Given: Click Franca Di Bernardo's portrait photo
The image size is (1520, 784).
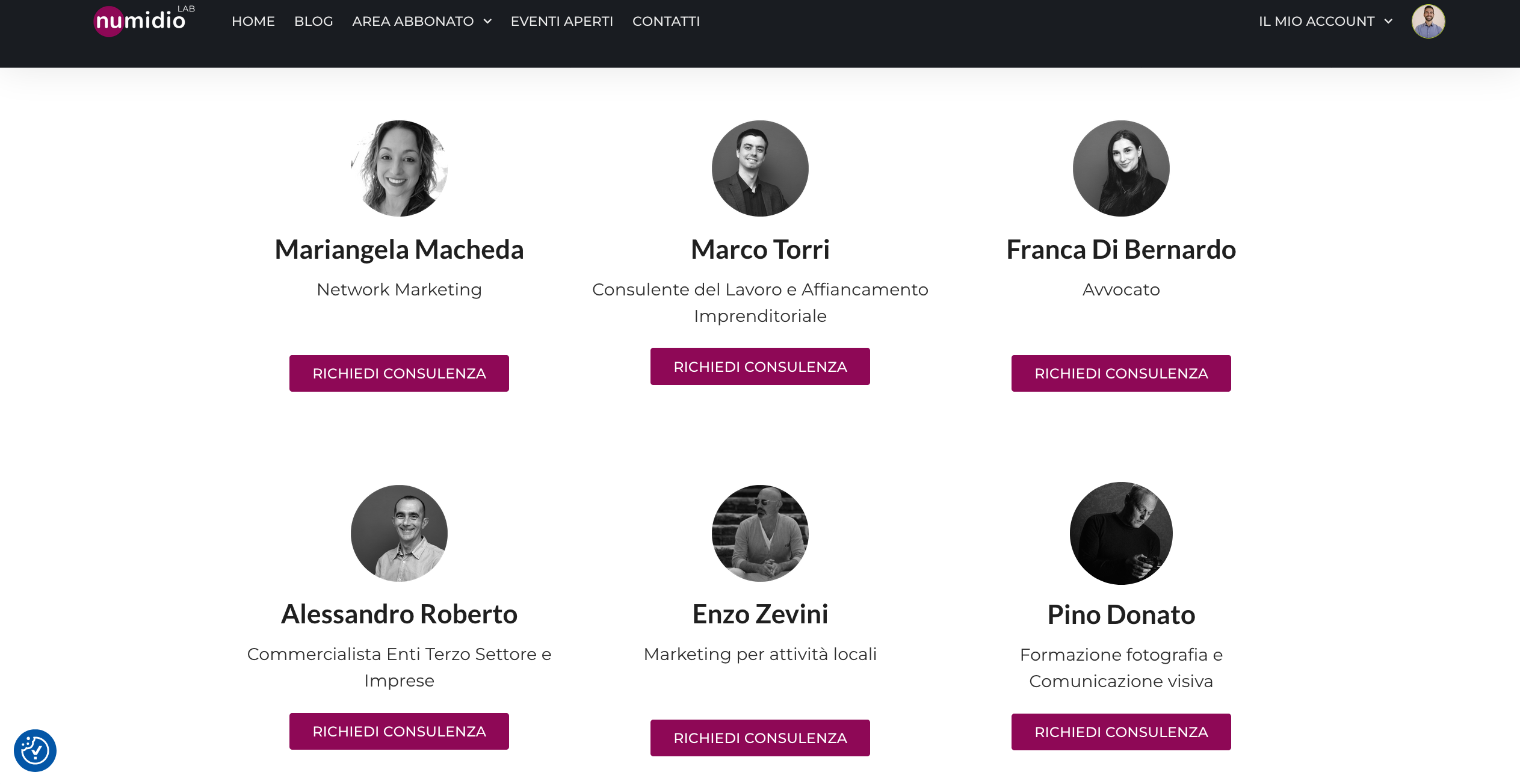Looking at the screenshot, I should coord(1121,168).
